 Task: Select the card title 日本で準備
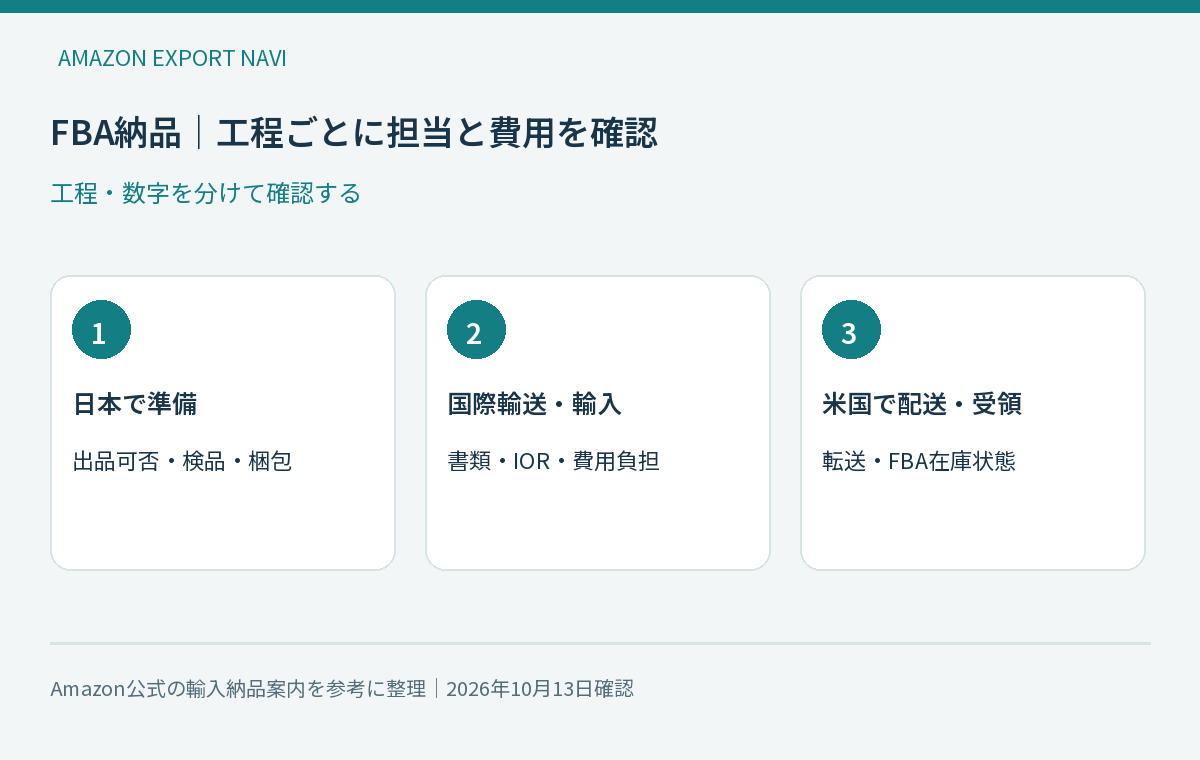(135, 404)
